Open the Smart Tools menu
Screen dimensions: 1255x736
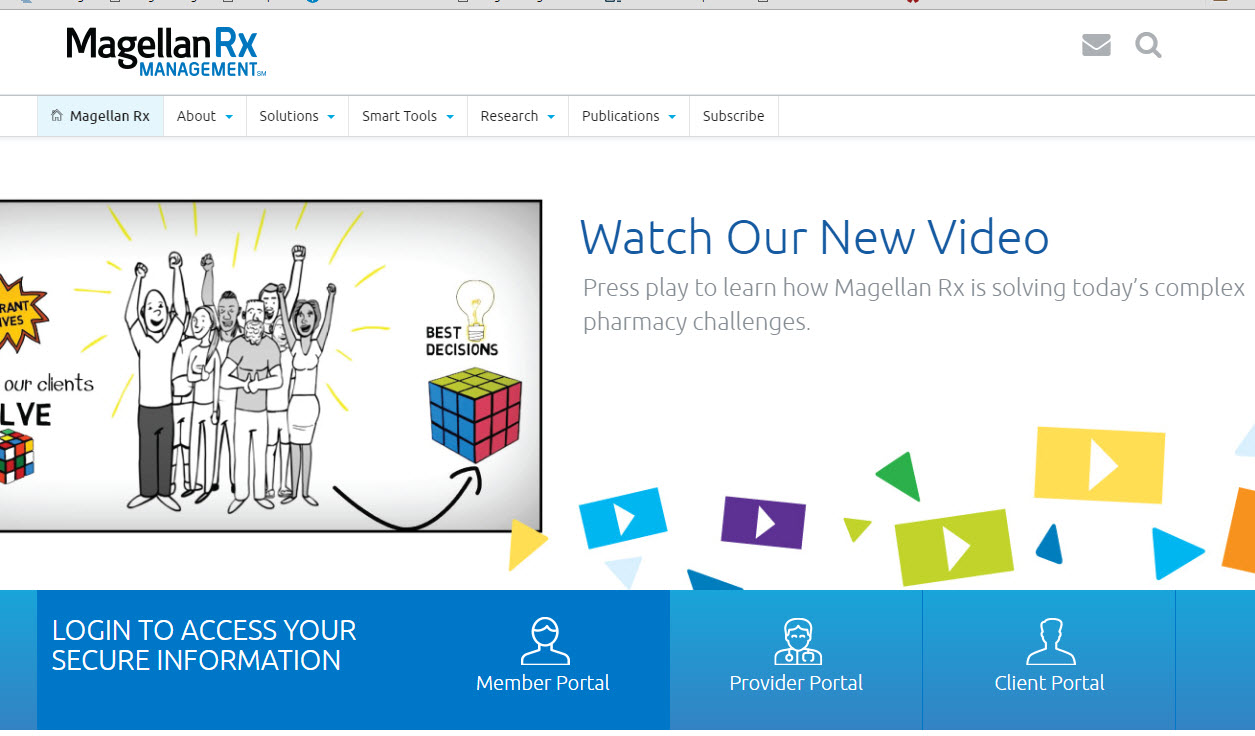(x=408, y=116)
